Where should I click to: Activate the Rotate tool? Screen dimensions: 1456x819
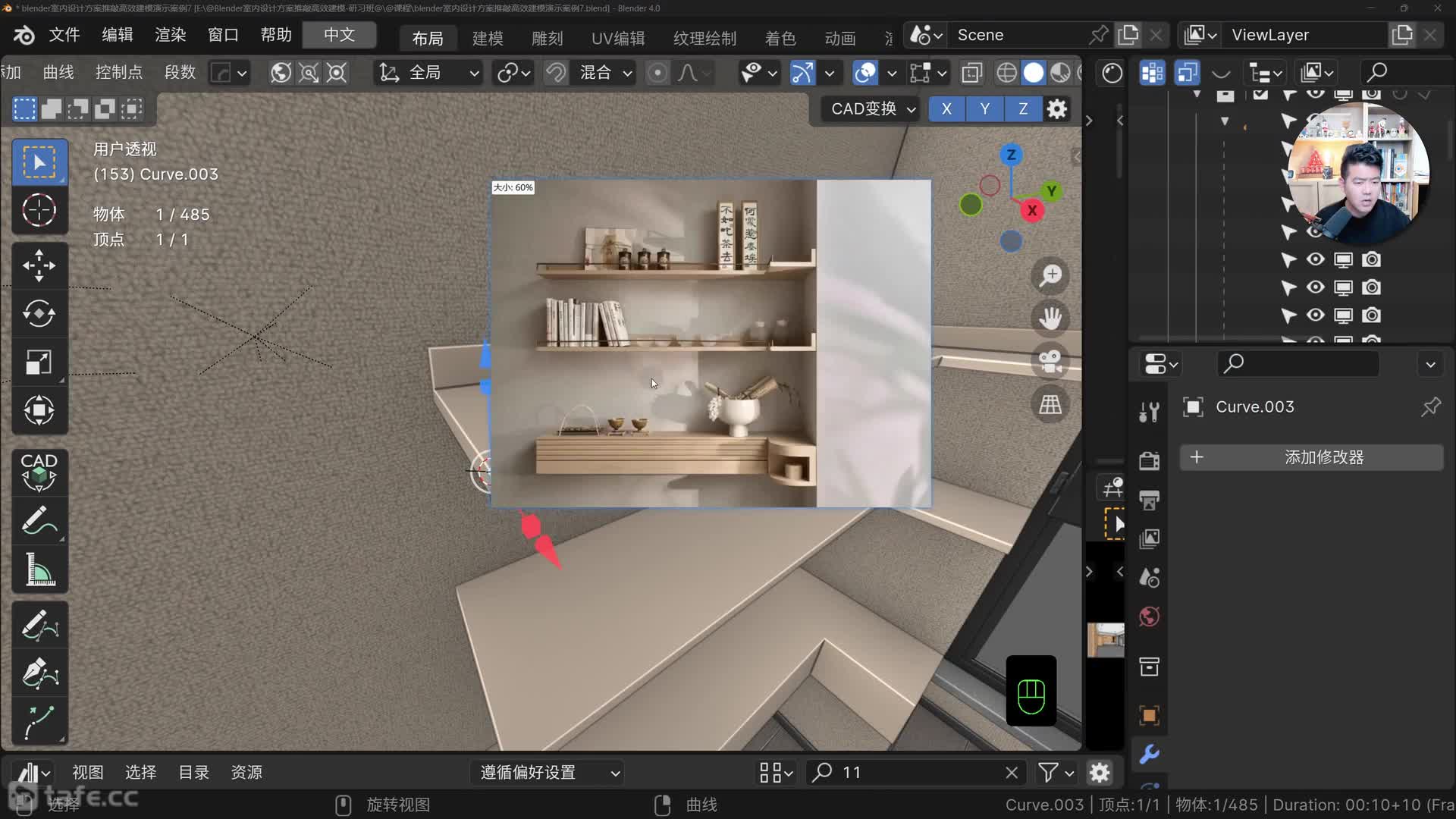point(39,314)
